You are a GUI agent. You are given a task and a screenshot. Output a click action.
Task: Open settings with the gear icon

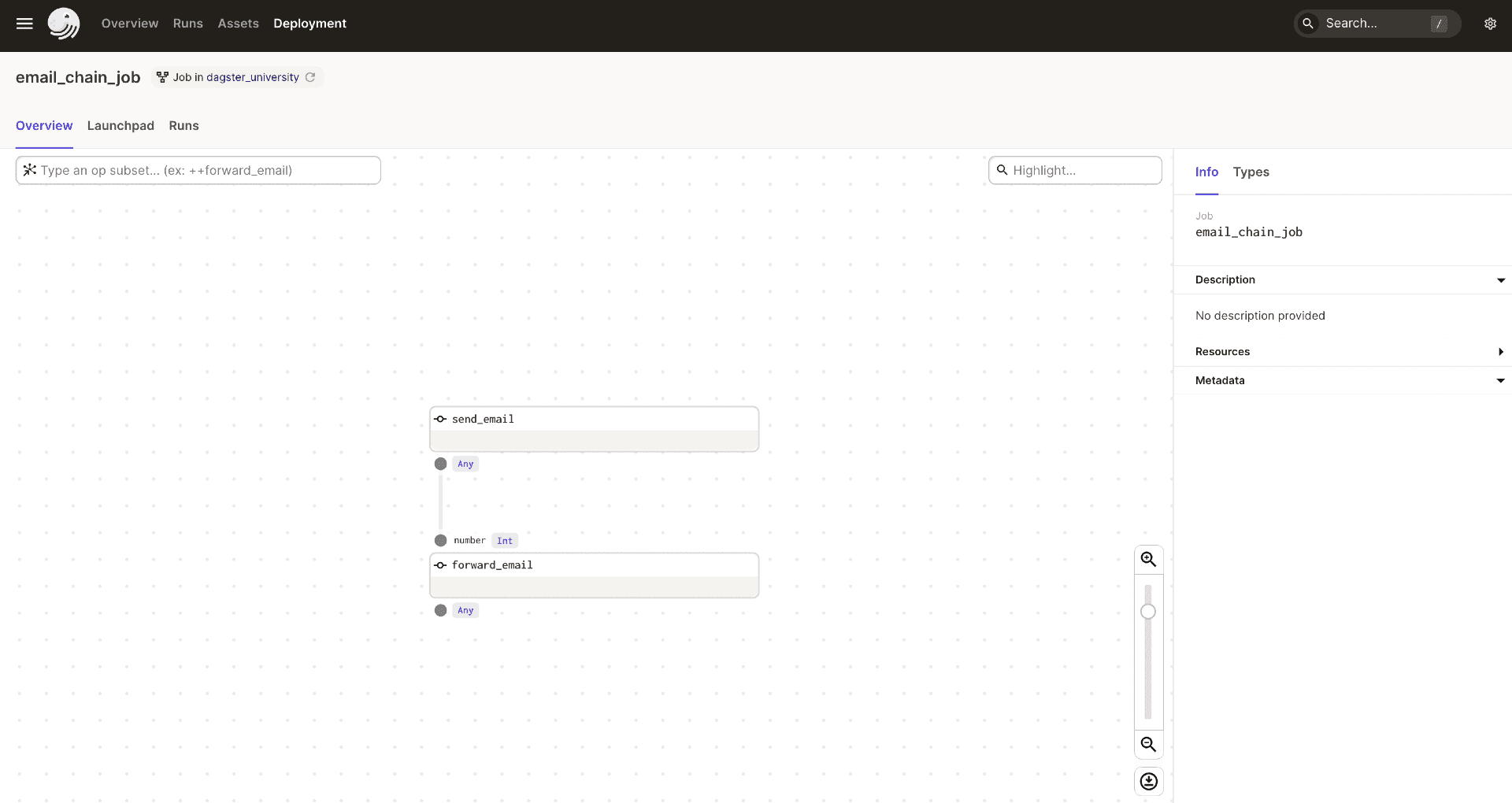1490,24
